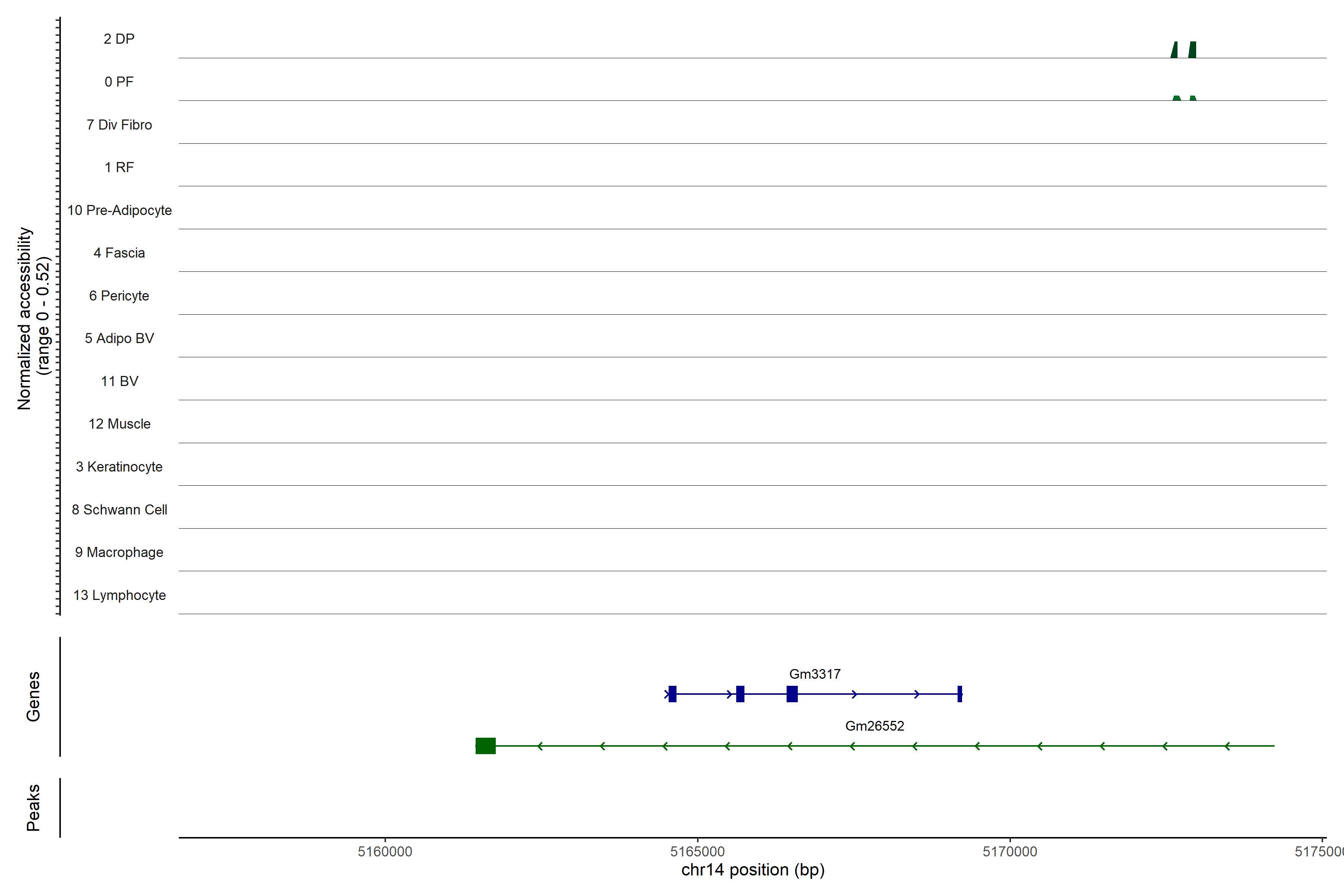This screenshot has height=896, width=1344.
Task: Click the chr14 position axis title
Action: click(x=753, y=870)
